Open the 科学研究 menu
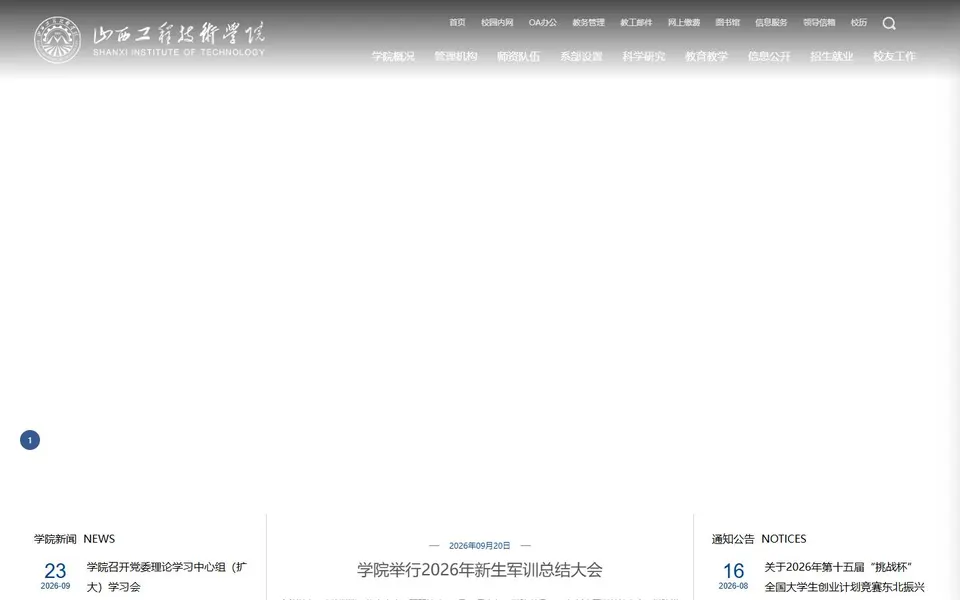Viewport: 960px width, 600px height. tap(644, 56)
